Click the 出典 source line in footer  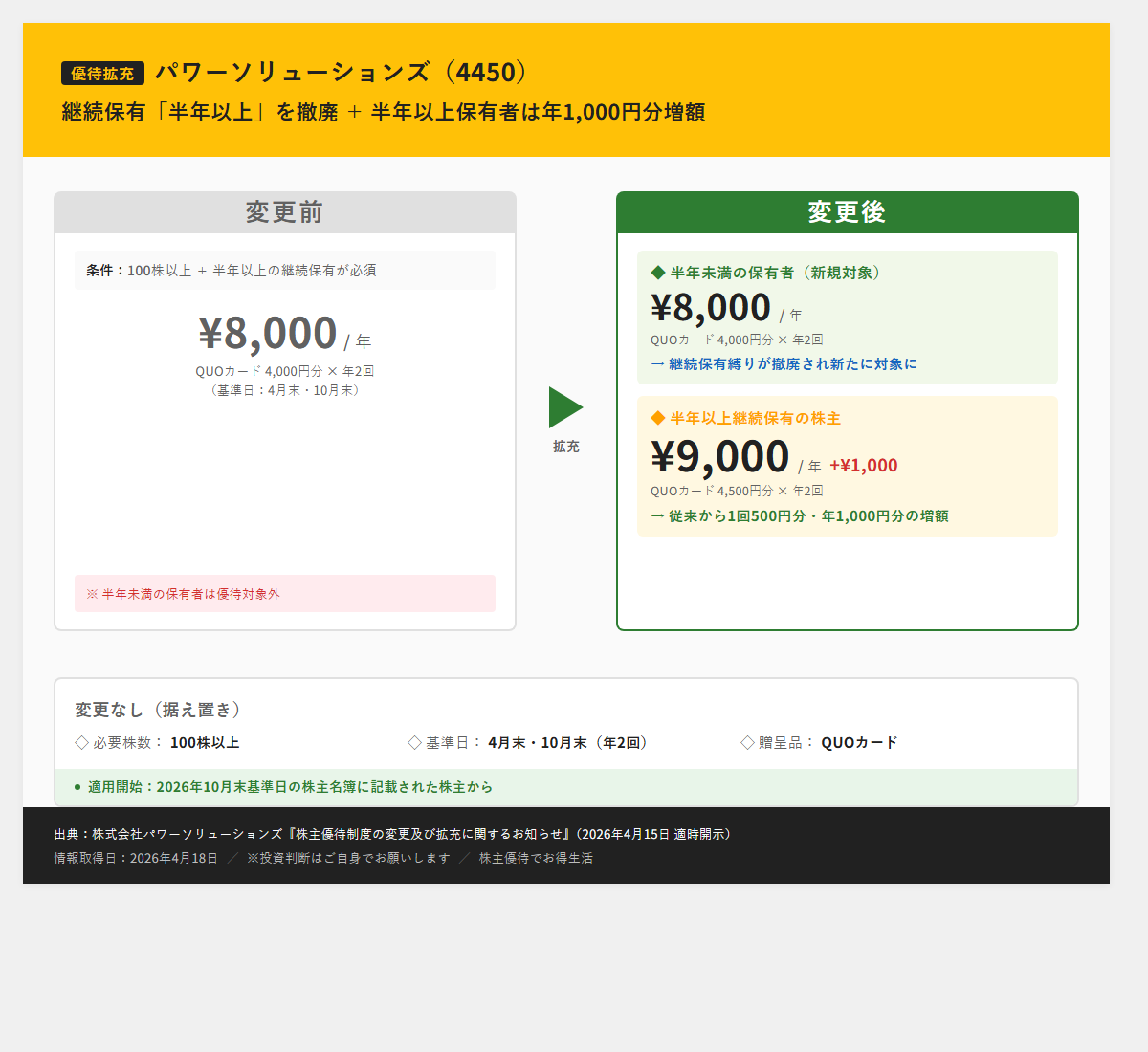point(396,834)
